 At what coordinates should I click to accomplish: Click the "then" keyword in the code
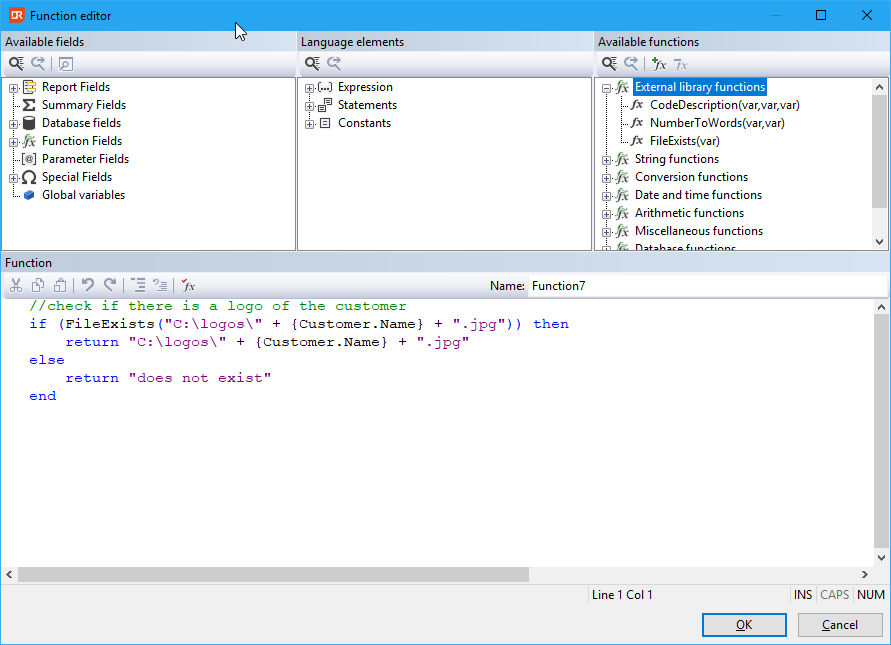[x=551, y=324]
